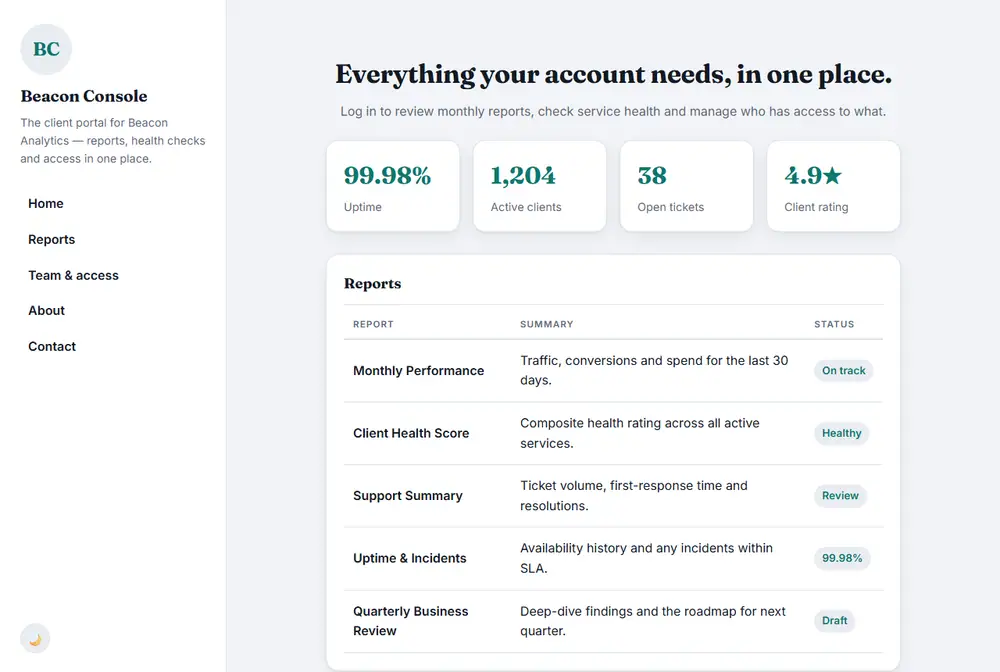Click 'Availability history and any incidents' summary
This screenshot has height=672, width=1000.
pyautogui.click(x=646, y=558)
